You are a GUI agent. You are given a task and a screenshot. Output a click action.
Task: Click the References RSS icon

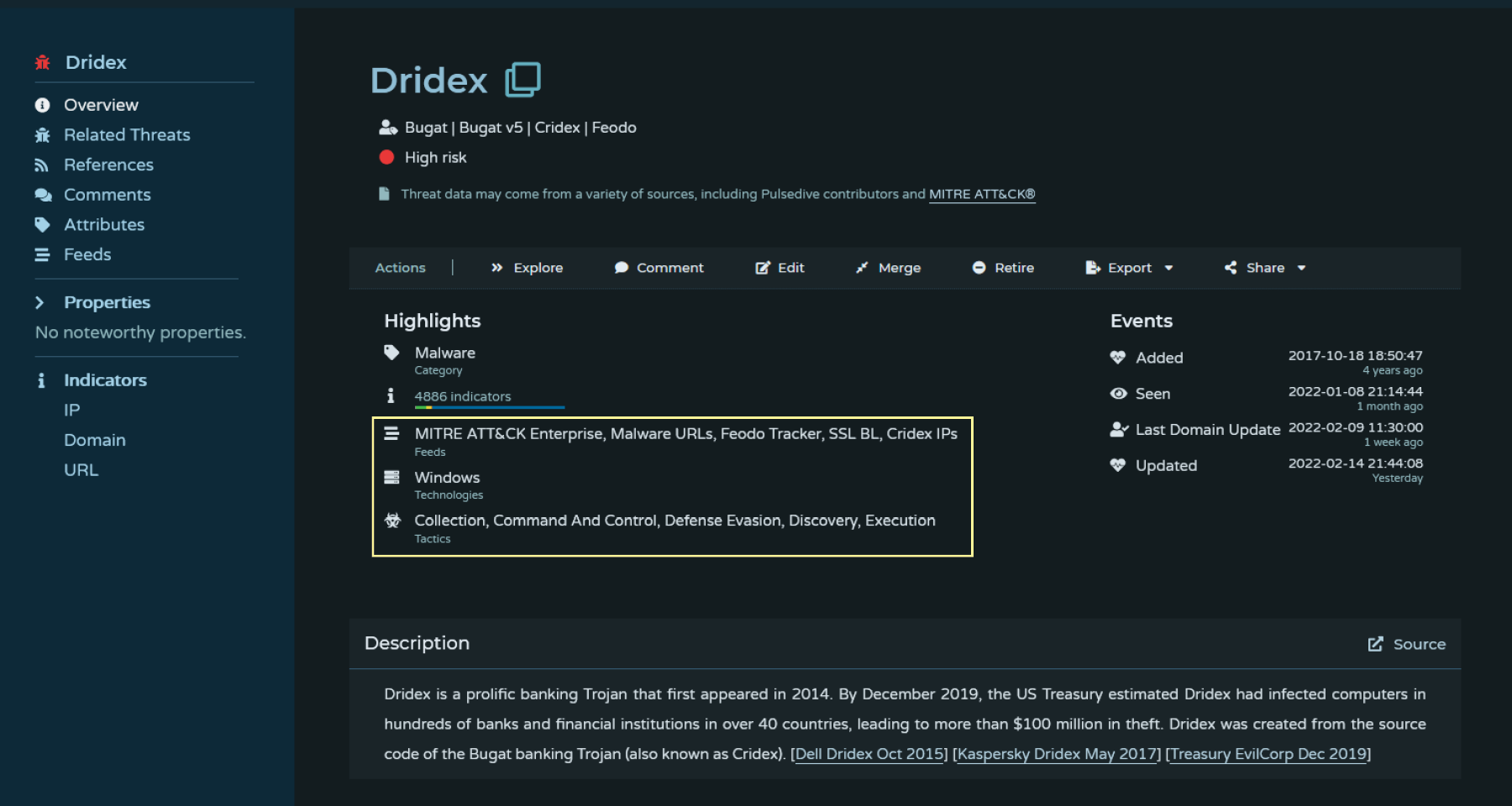coord(41,165)
